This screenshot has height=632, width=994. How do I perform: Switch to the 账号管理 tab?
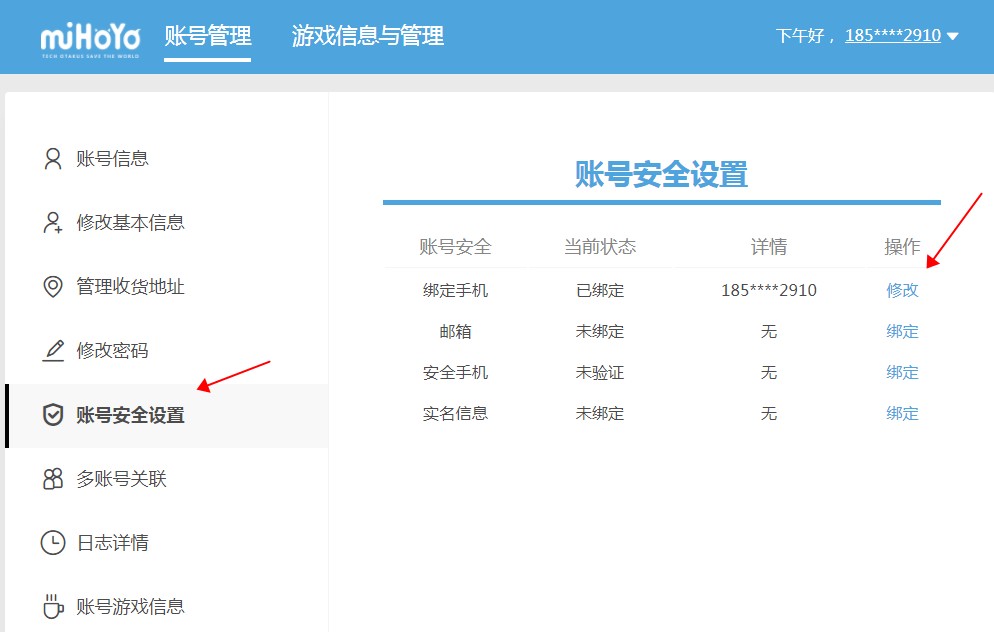[207, 35]
